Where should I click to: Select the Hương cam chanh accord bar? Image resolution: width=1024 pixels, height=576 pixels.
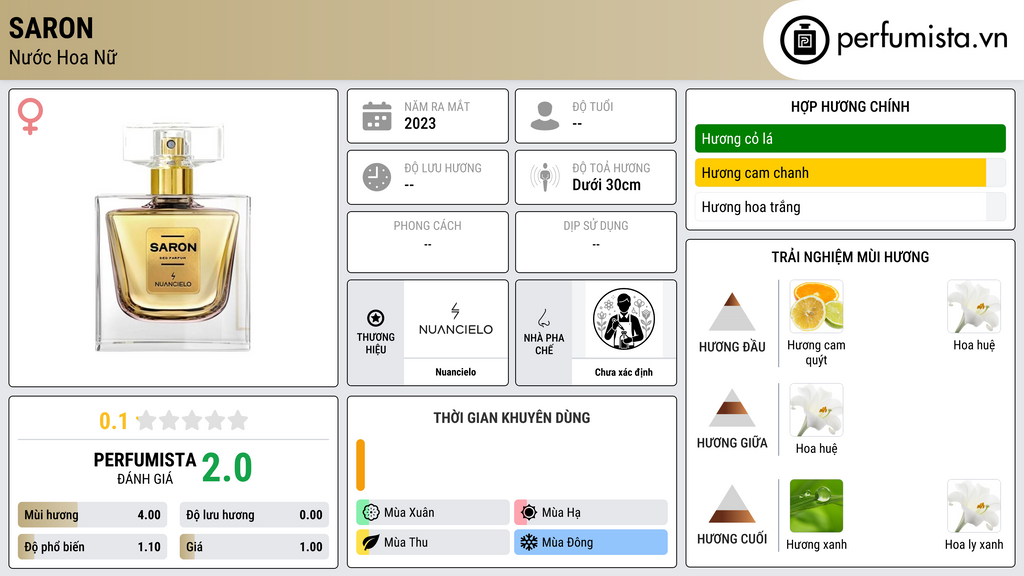850,173
